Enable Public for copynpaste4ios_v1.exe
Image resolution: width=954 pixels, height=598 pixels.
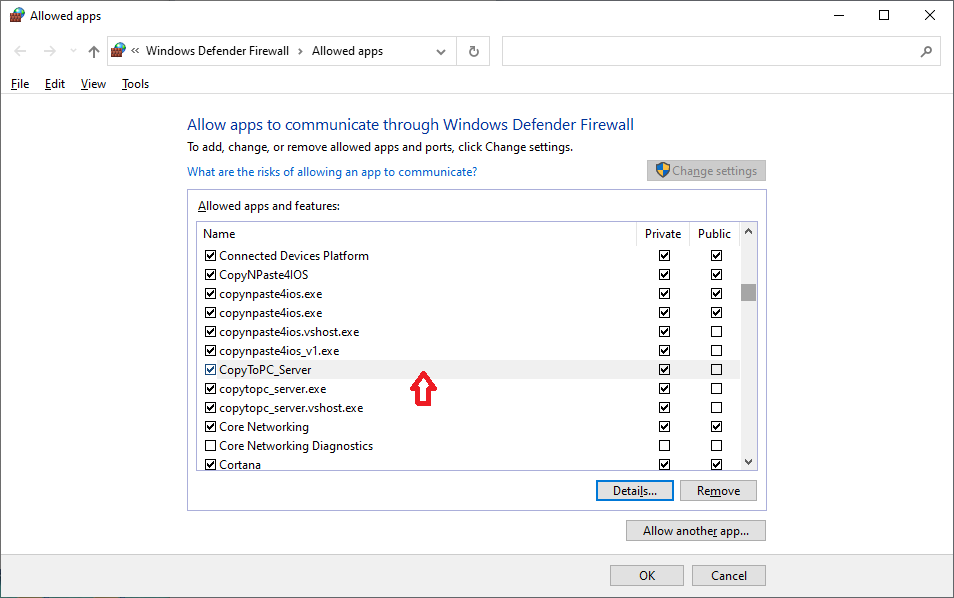(717, 350)
